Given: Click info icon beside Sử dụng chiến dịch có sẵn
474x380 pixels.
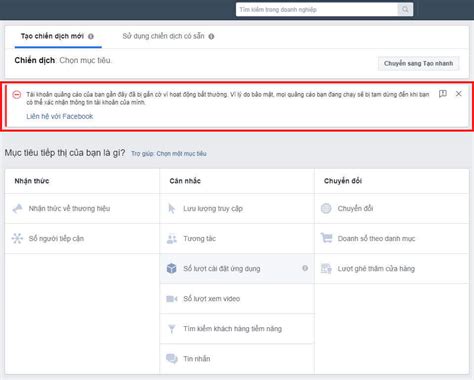Looking at the screenshot, I should (211, 36).
